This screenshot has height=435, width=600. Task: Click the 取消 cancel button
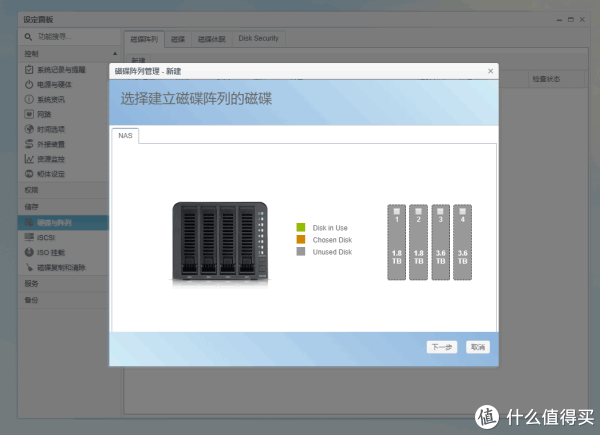tap(478, 347)
